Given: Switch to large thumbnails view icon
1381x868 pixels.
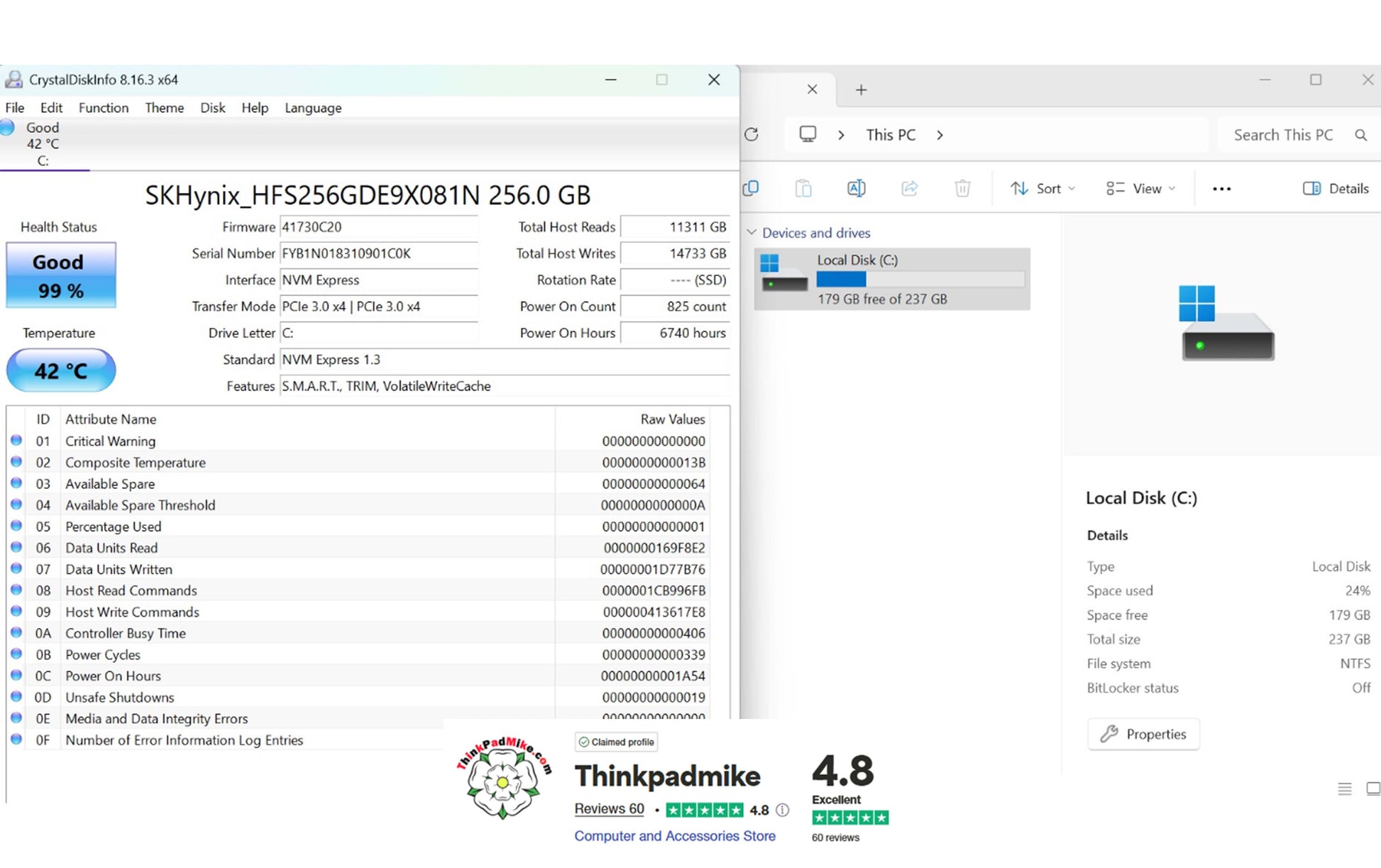Looking at the screenshot, I should pos(1373,789).
